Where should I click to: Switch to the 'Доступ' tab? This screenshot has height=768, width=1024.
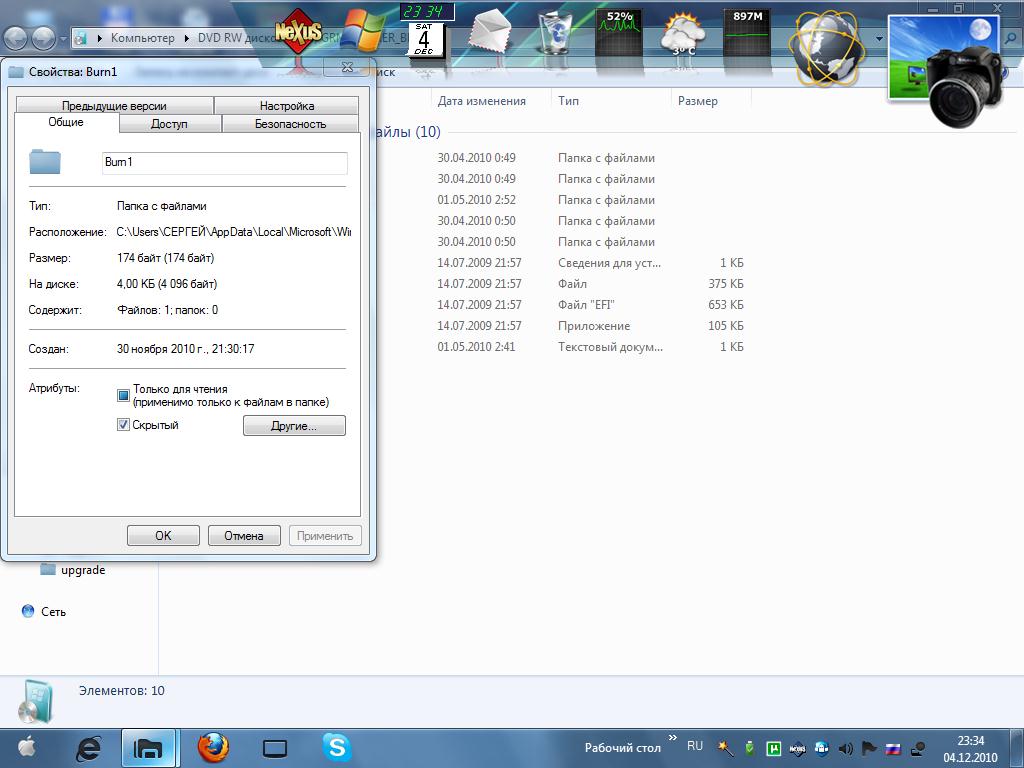pyautogui.click(x=169, y=123)
